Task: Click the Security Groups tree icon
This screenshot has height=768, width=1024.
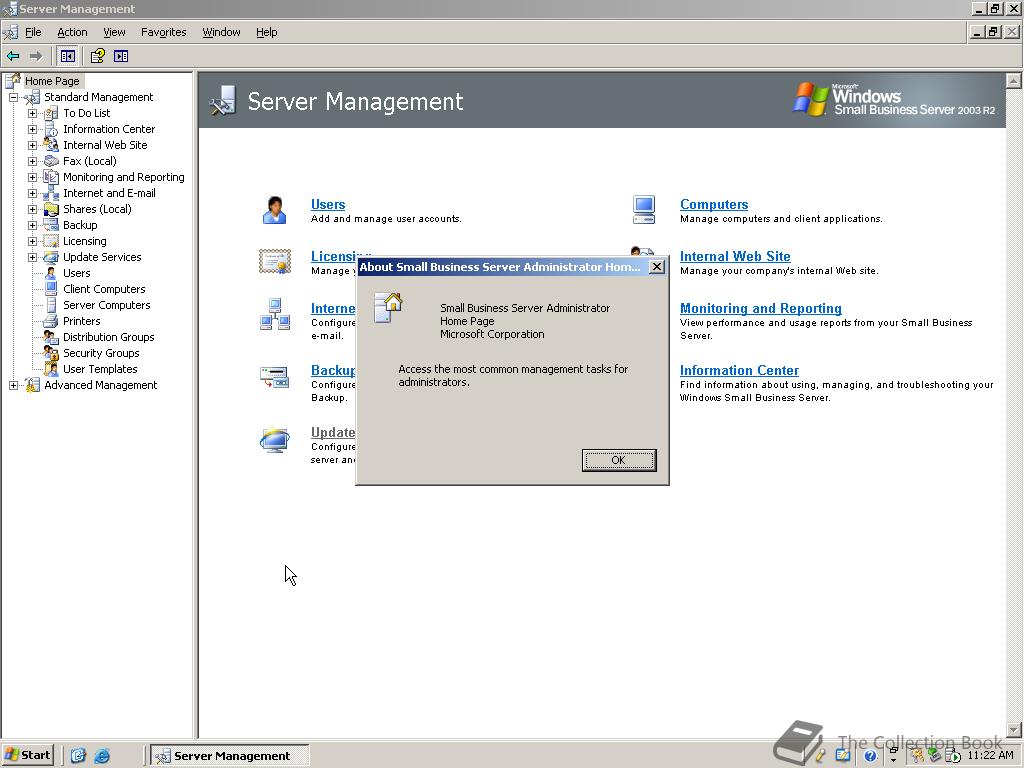Action: click(51, 353)
